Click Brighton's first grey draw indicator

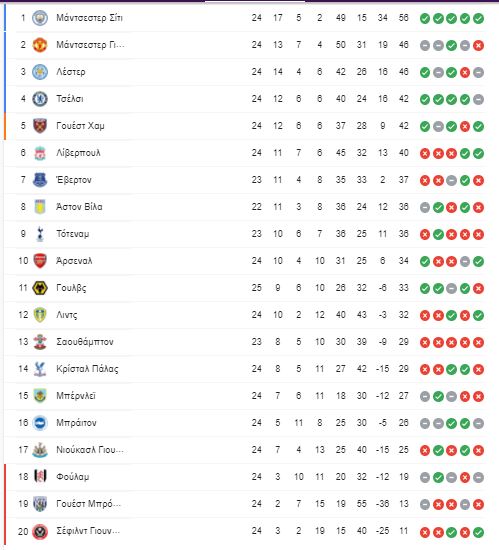point(425,423)
